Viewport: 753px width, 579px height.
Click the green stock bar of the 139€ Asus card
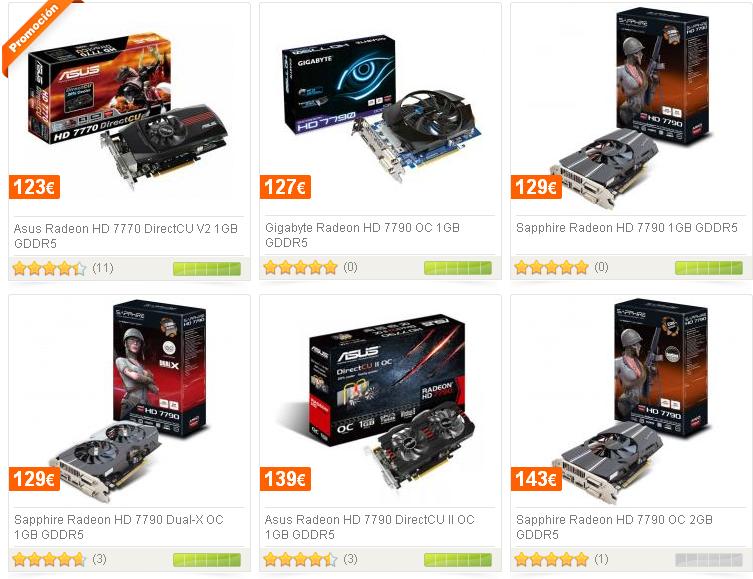tap(458, 559)
